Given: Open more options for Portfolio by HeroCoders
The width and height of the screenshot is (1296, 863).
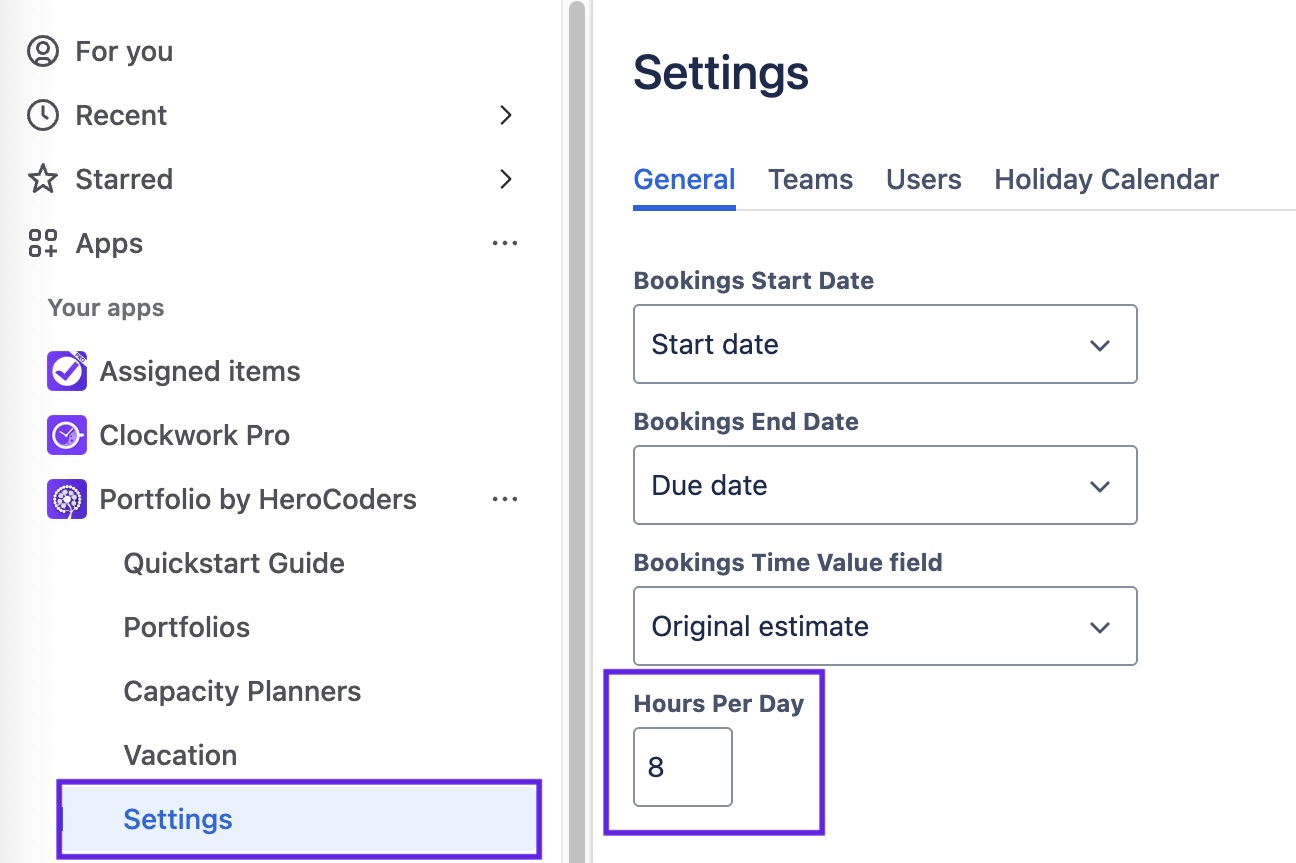Looking at the screenshot, I should (x=505, y=500).
